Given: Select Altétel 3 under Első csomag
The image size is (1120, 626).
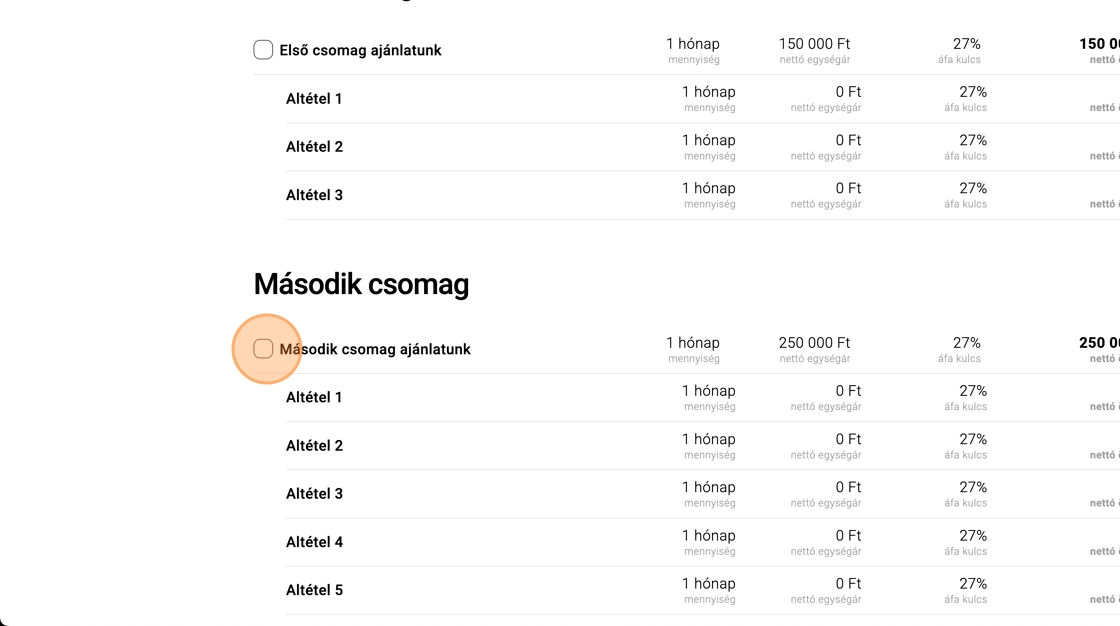Looking at the screenshot, I should 314,195.
